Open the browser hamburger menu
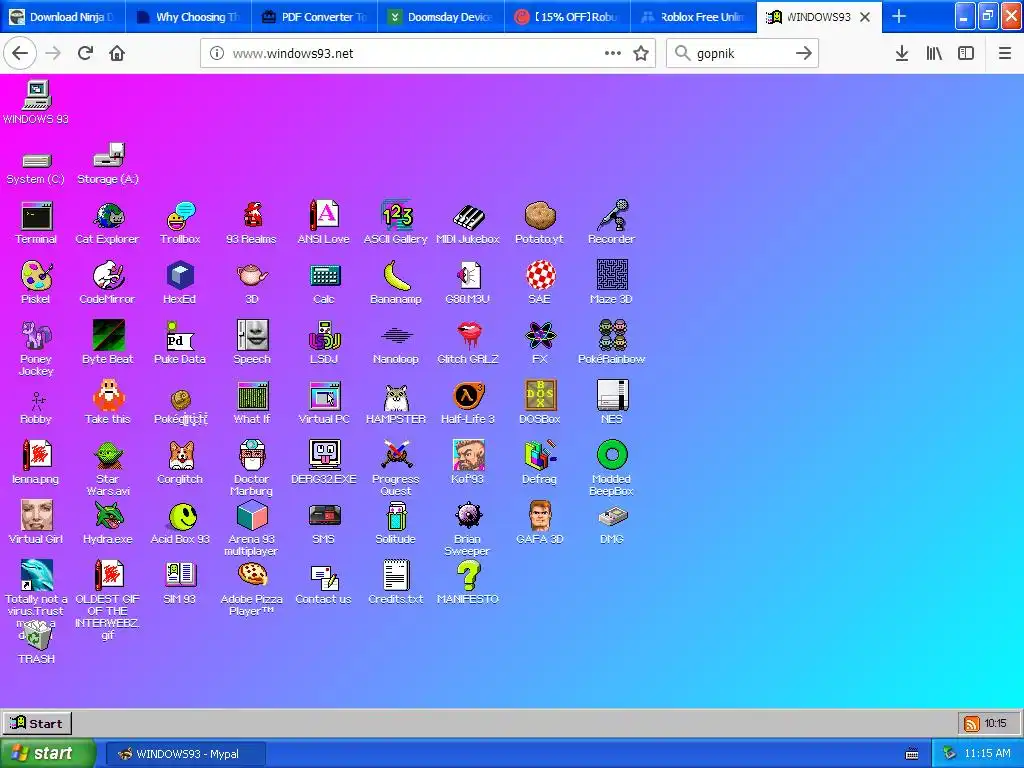Screen dimensions: 1024x768 (x=1004, y=54)
